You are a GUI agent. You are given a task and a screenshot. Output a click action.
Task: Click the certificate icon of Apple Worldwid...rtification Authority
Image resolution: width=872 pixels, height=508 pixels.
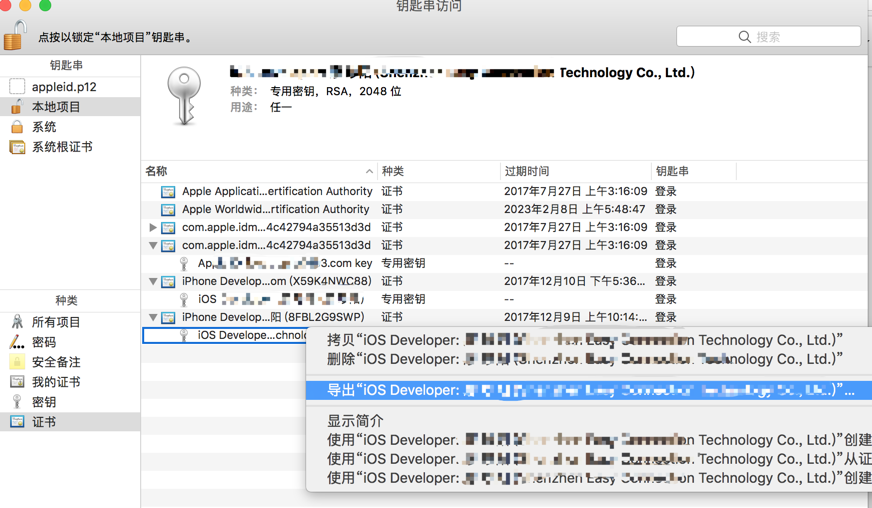point(168,210)
